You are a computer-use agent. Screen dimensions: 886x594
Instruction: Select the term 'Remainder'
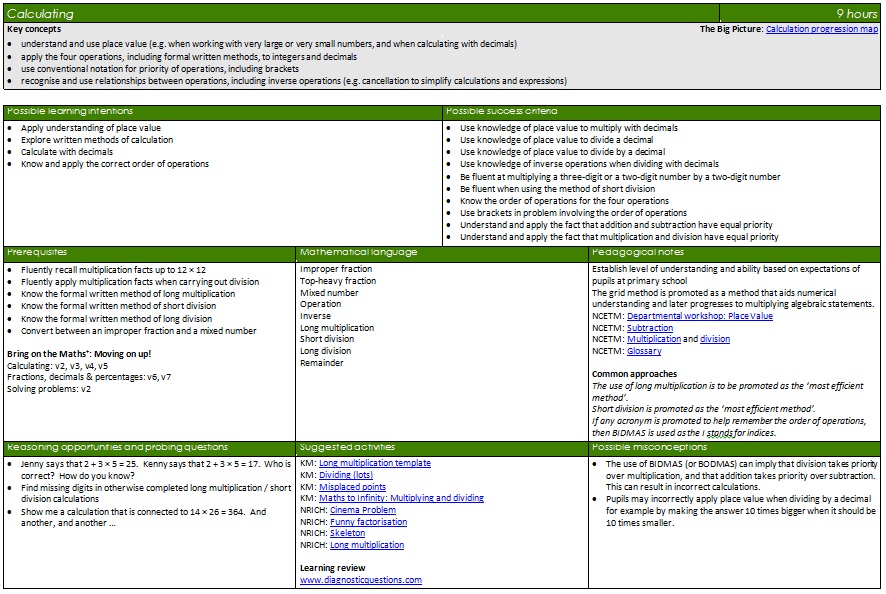point(322,363)
